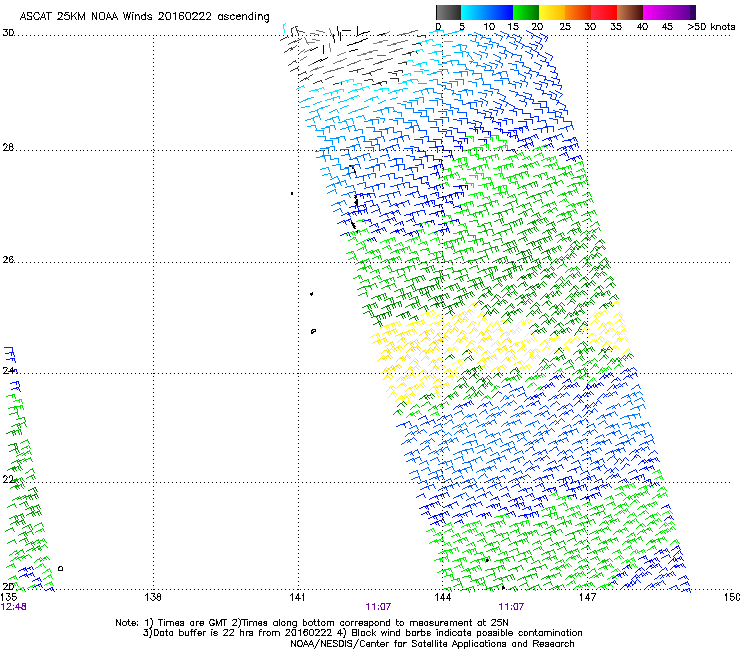Click the '35' label under the color bar

(616, 27)
